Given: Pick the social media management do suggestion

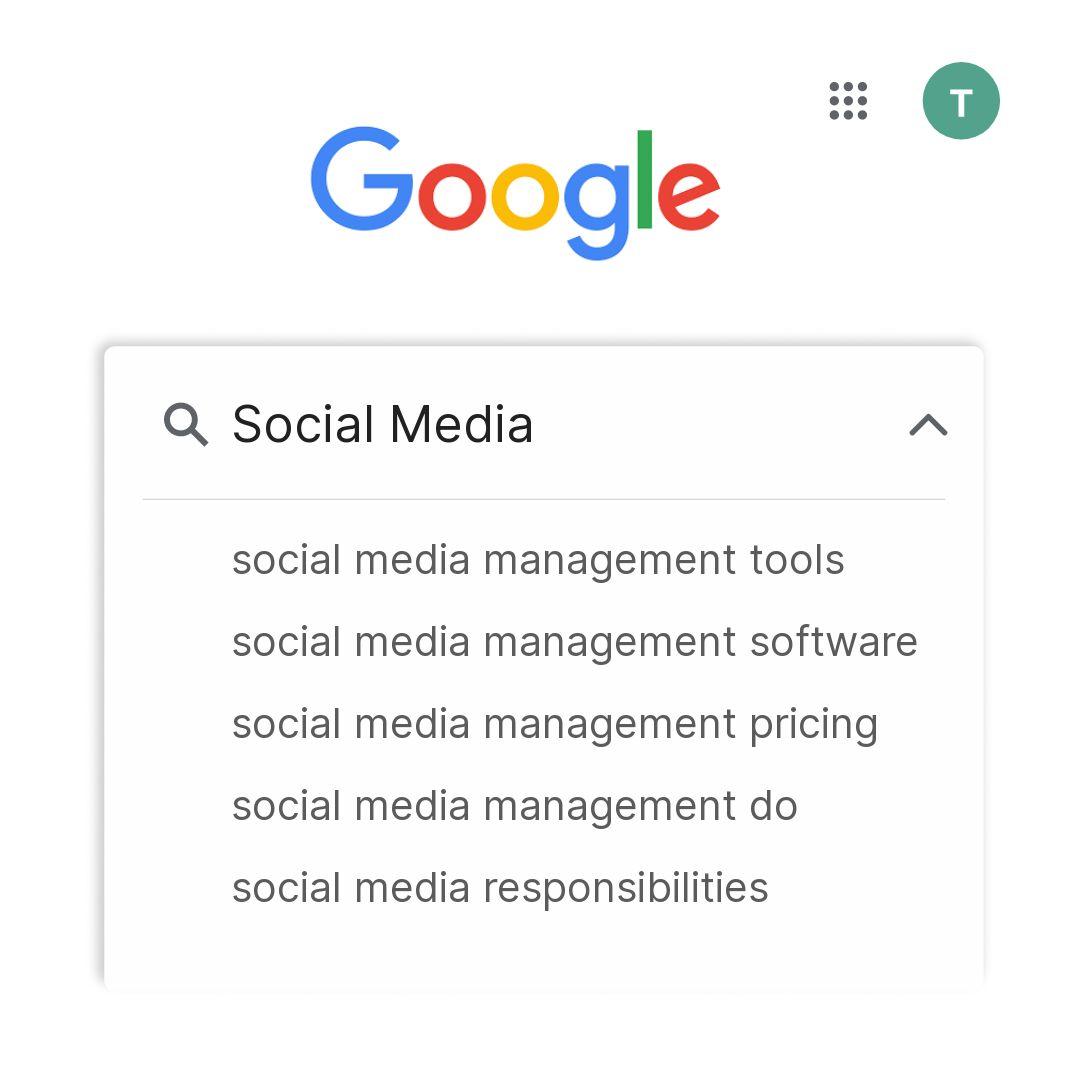Looking at the screenshot, I should point(514,805).
